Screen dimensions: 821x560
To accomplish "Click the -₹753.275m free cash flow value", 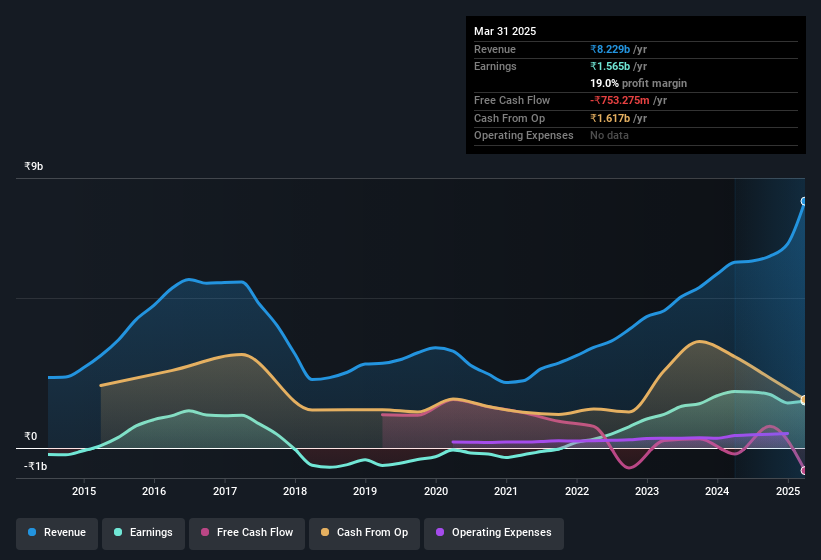I will (619, 100).
